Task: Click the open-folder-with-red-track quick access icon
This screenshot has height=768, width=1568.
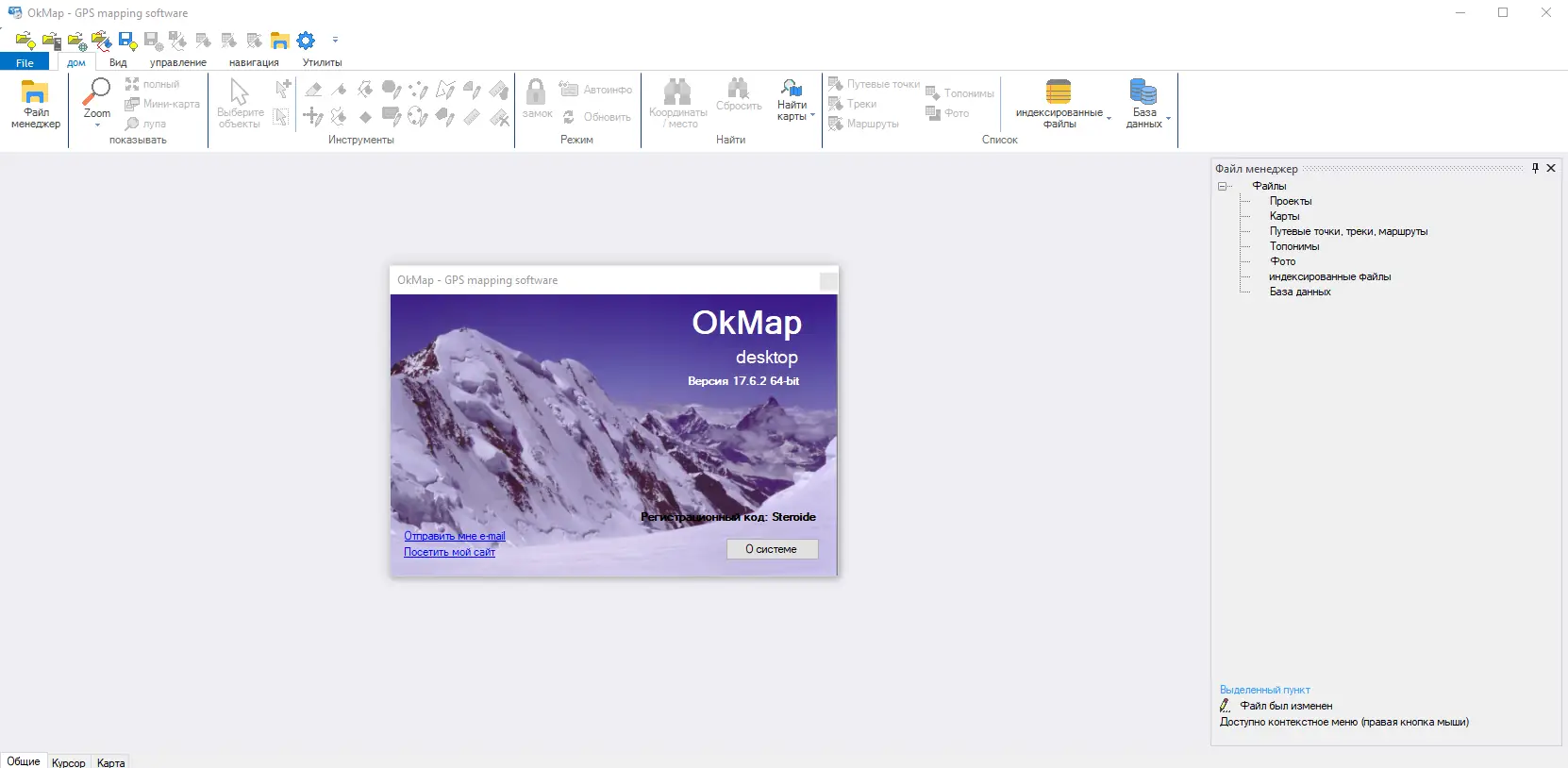Action: pyautogui.click(x=102, y=41)
